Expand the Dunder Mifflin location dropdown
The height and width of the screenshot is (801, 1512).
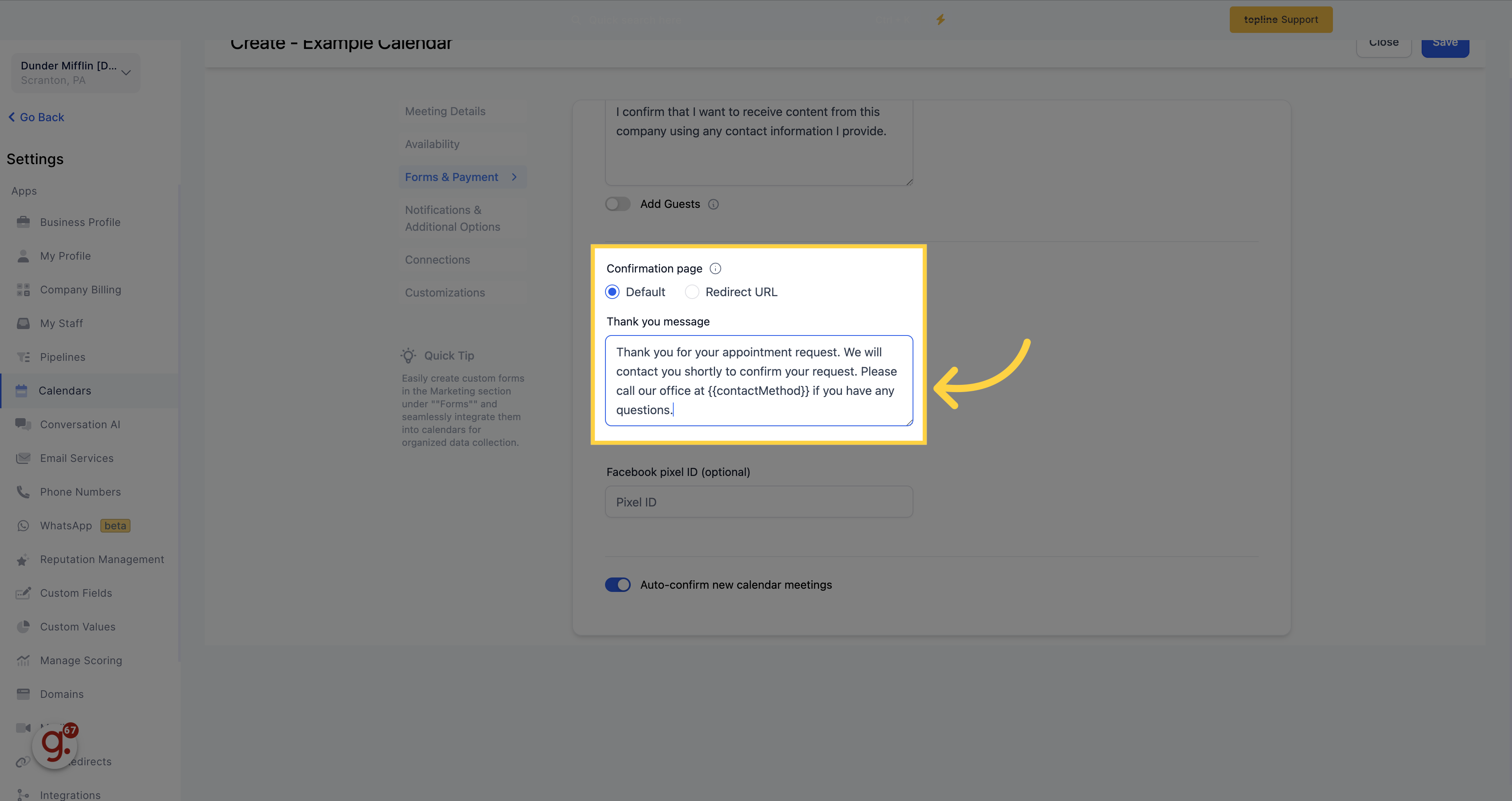[75, 73]
